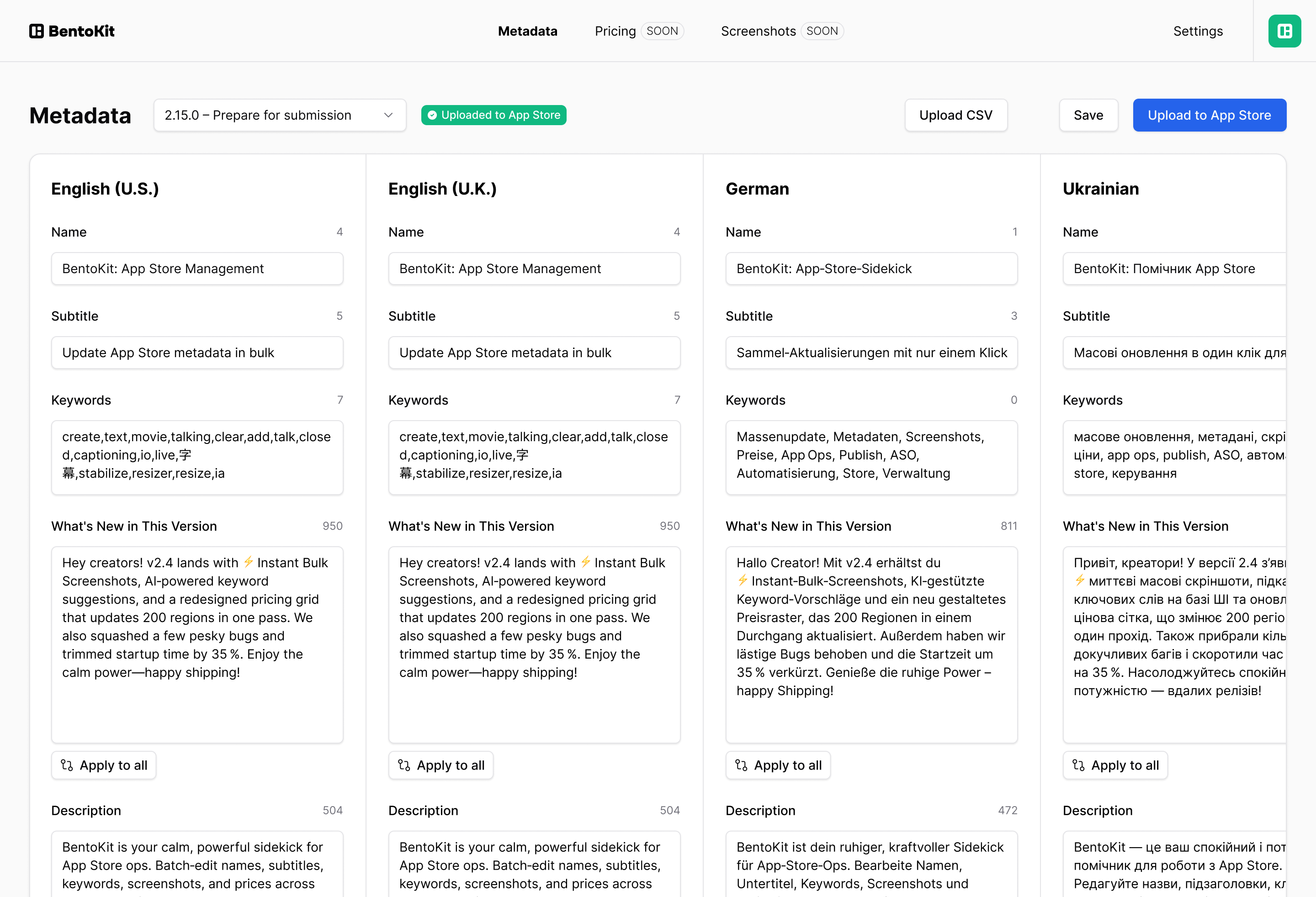
Task: Focus the Ukrainian Subtitle field Масові оновлення
Action: point(1174,353)
